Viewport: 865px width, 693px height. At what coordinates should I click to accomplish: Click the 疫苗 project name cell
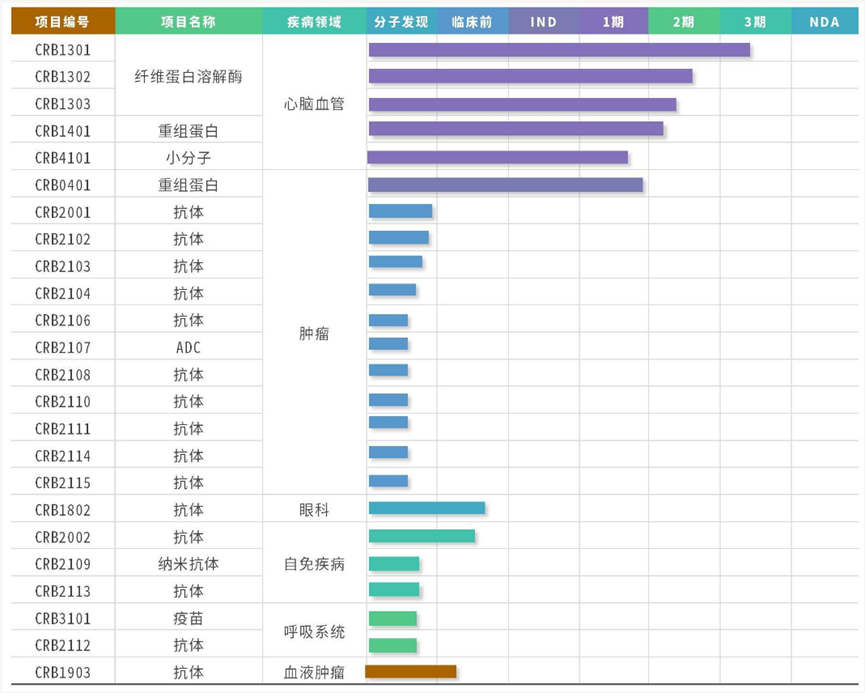[189, 618]
